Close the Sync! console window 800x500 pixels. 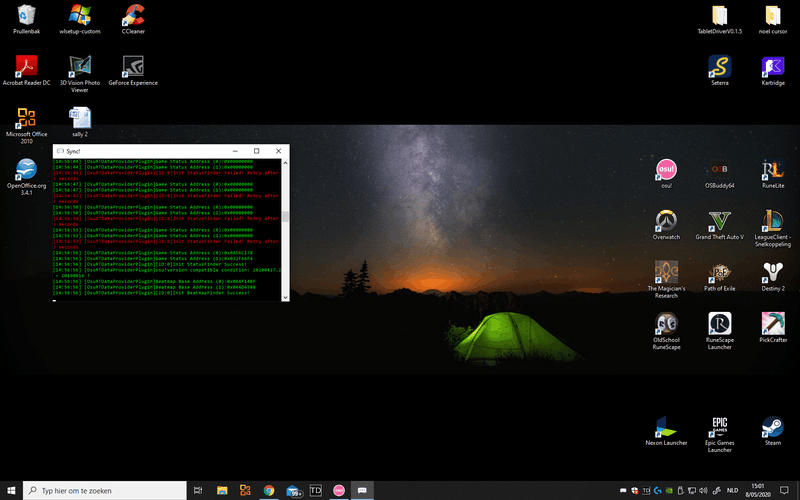(278, 151)
